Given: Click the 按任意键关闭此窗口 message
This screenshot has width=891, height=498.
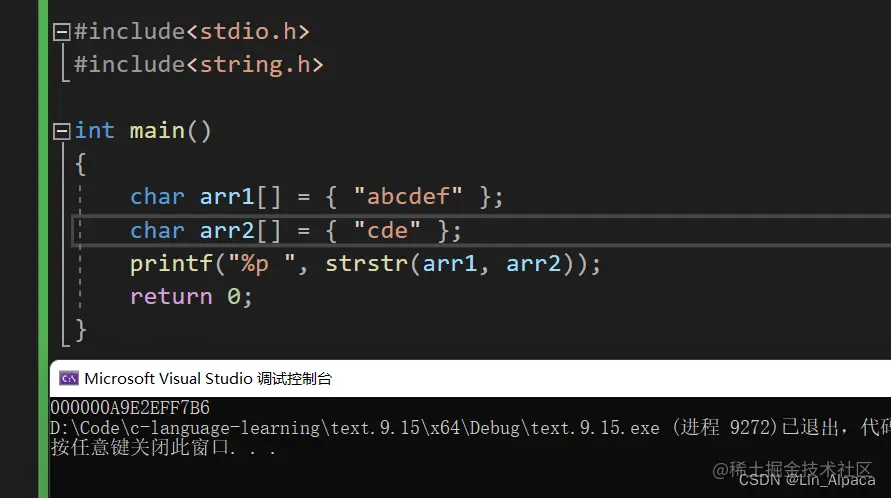Looking at the screenshot, I should coord(163,447).
